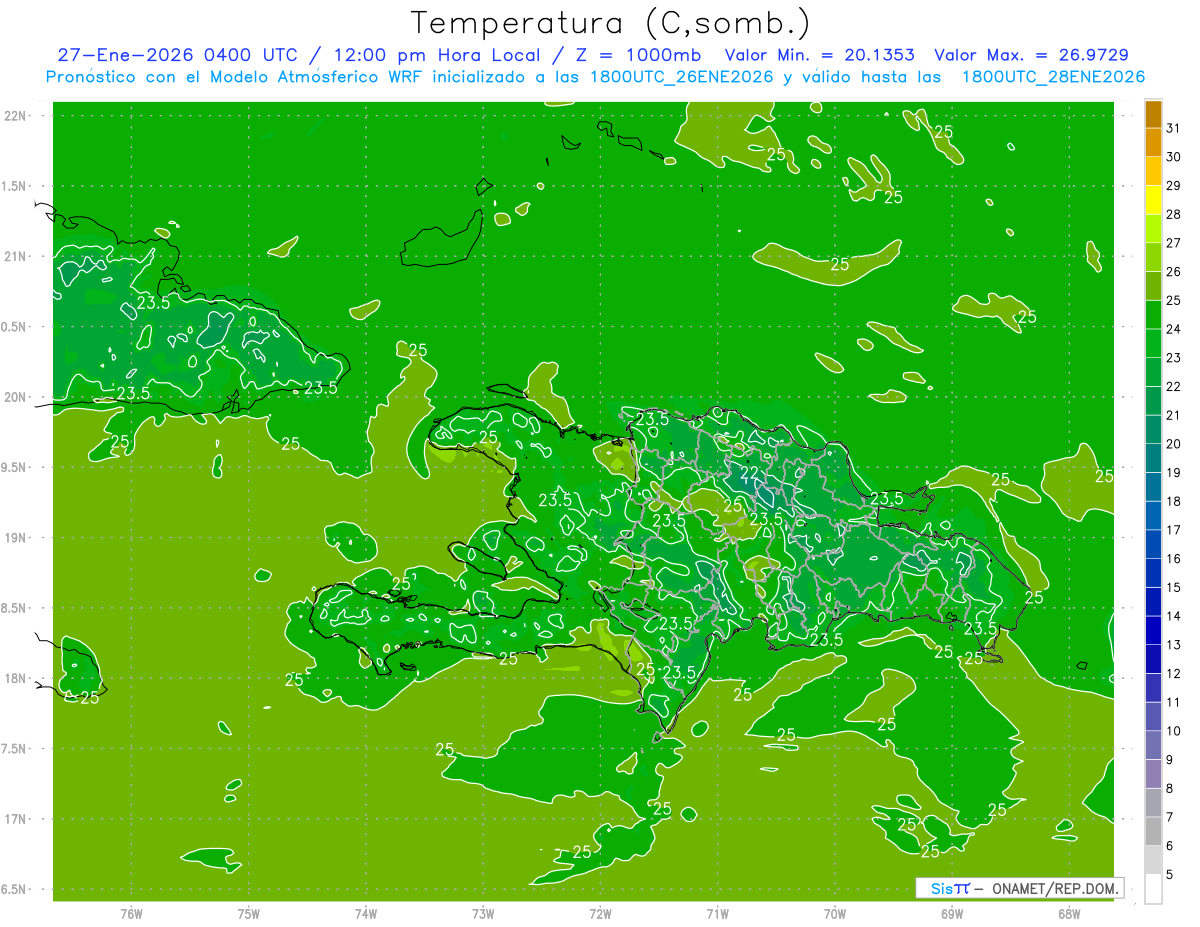The width and height of the screenshot is (1200, 927).
Task: Click the '68W' longitude axis label
Action: point(1068,914)
